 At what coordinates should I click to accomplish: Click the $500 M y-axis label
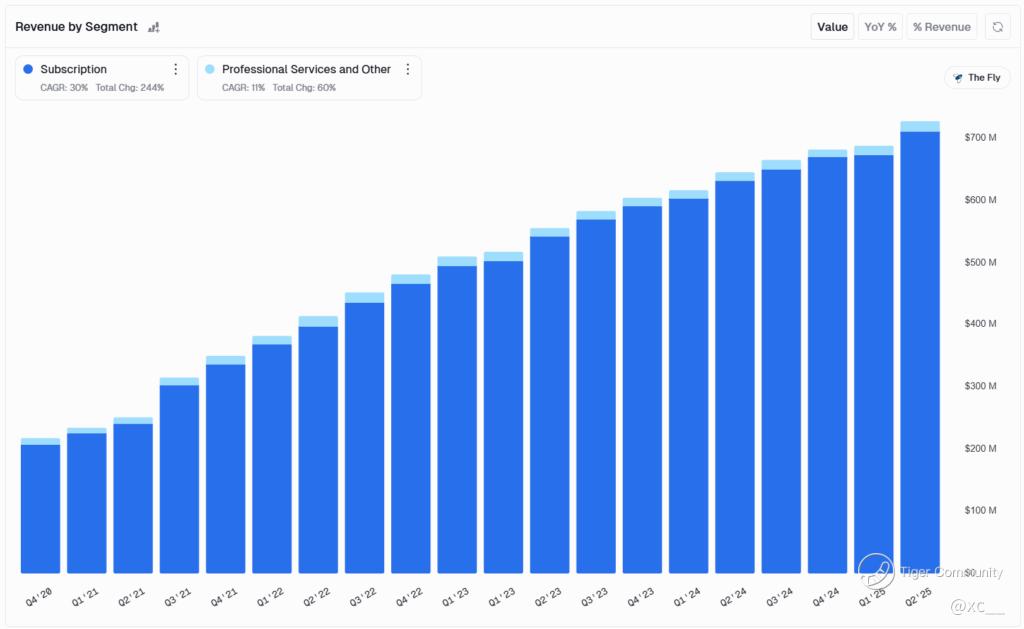click(980, 262)
